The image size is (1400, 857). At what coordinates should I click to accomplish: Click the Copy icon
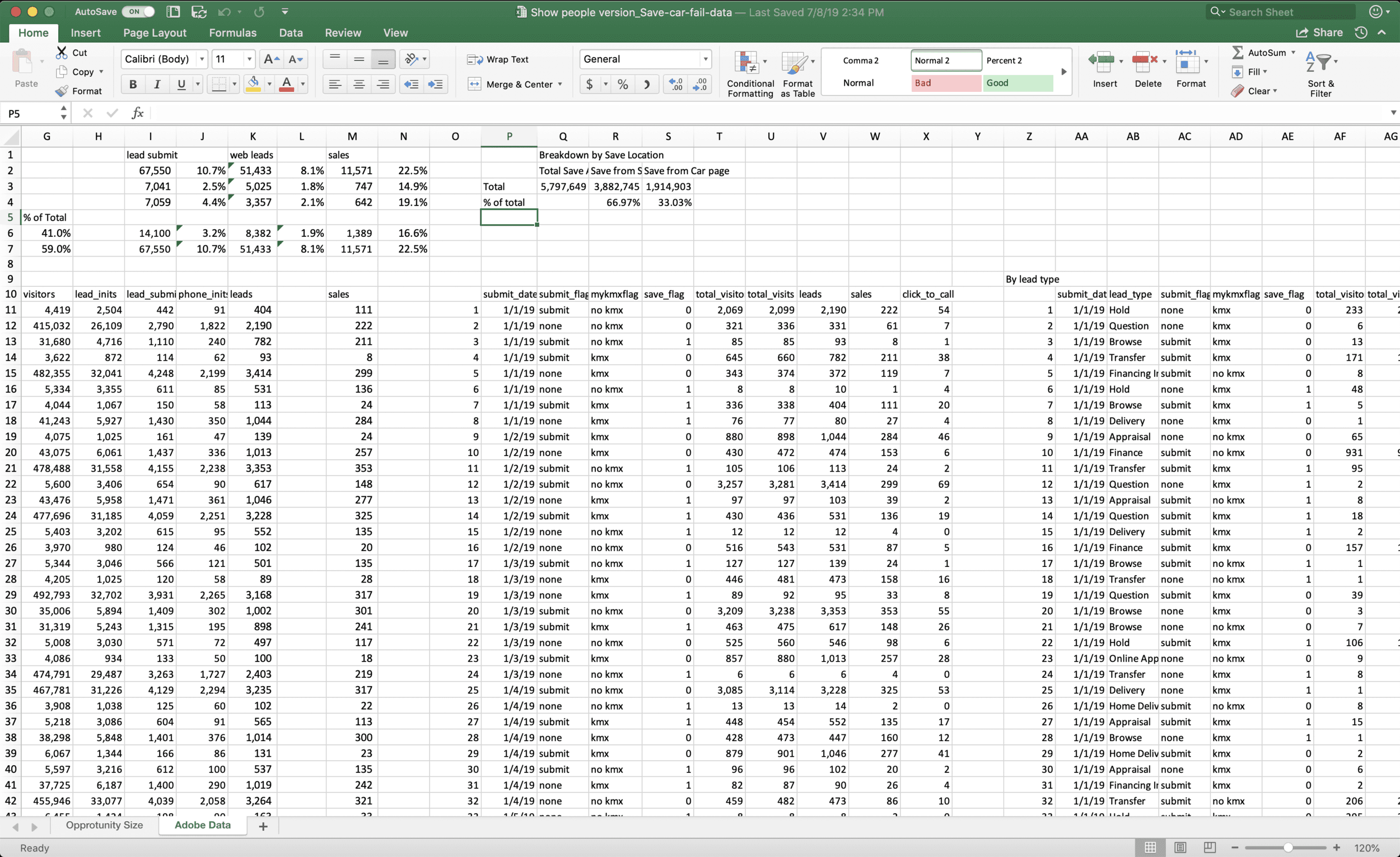tap(62, 72)
